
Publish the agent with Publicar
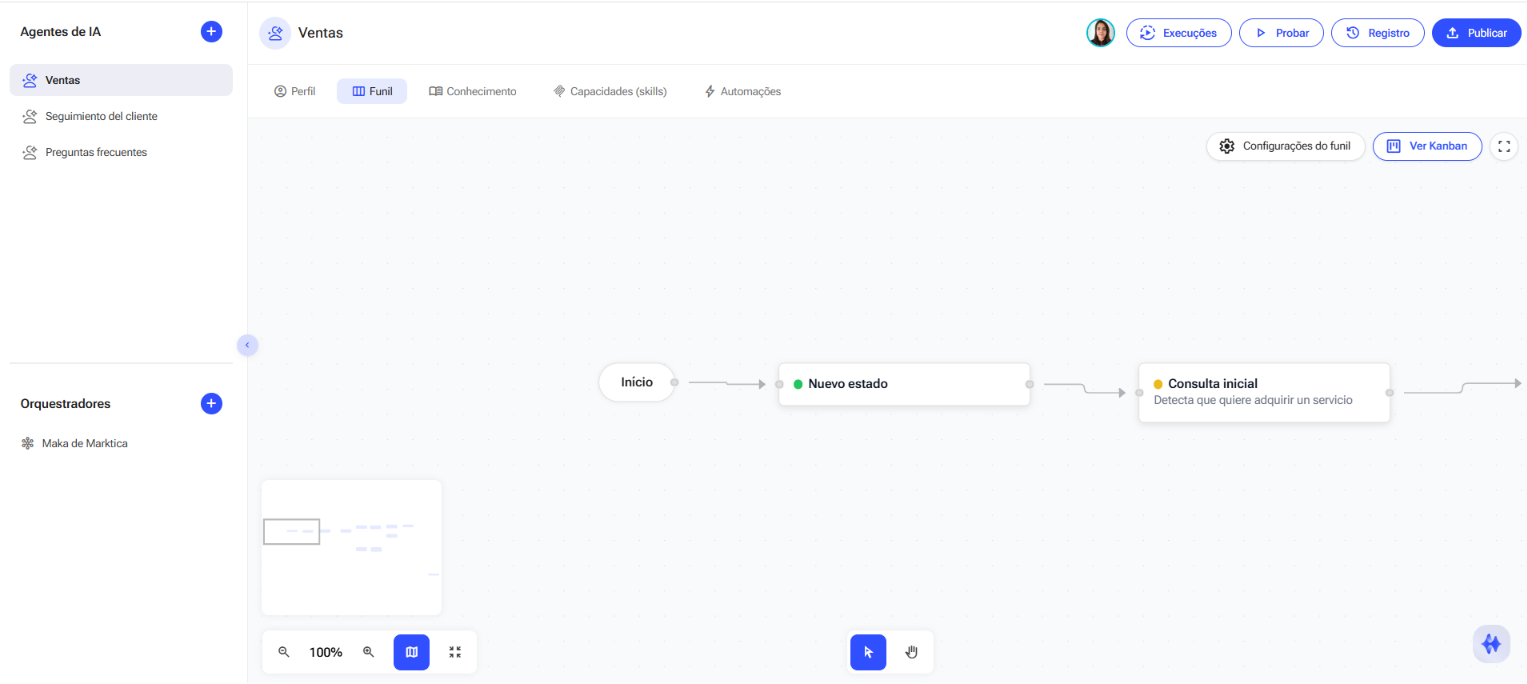(1476, 33)
